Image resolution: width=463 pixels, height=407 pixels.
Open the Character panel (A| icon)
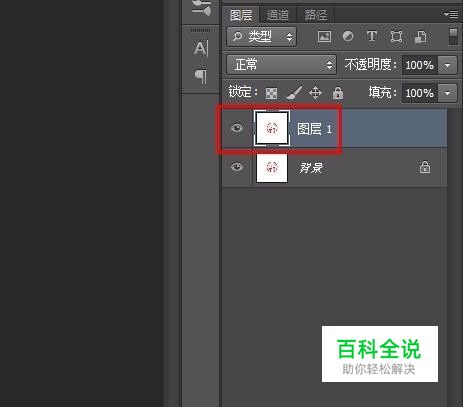click(201, 49)
